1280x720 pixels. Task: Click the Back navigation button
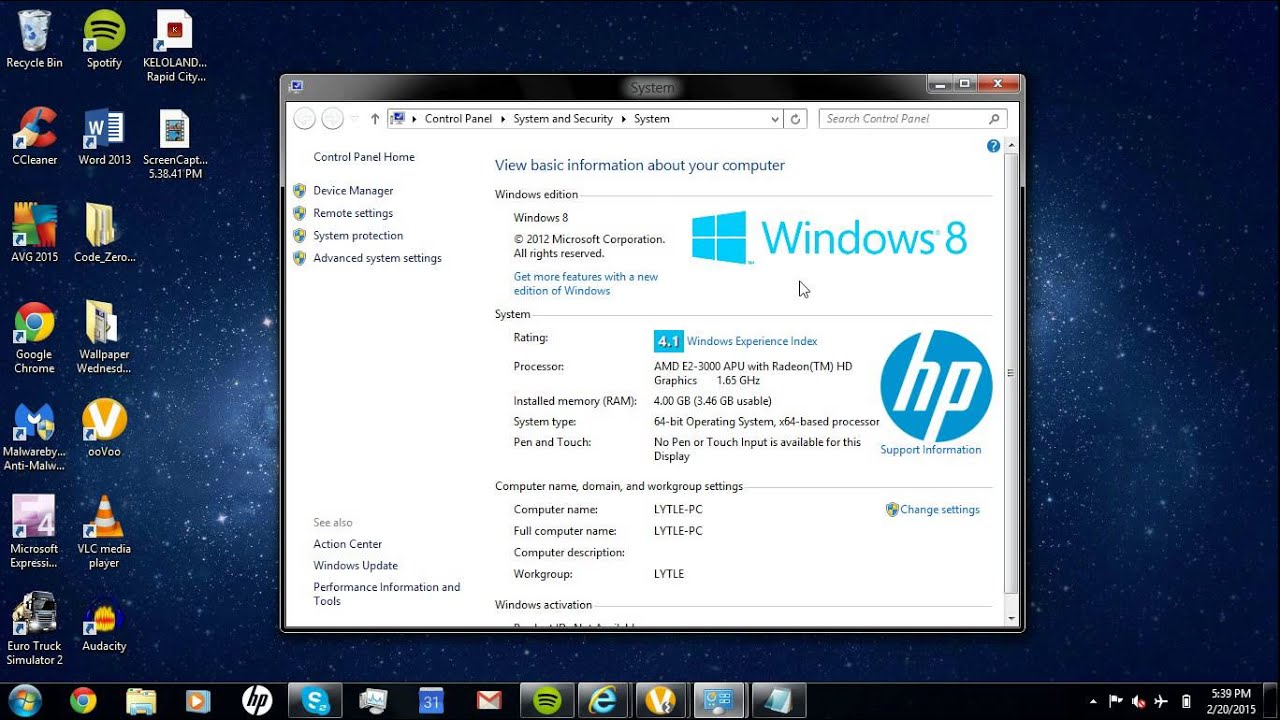pos(305,119)
